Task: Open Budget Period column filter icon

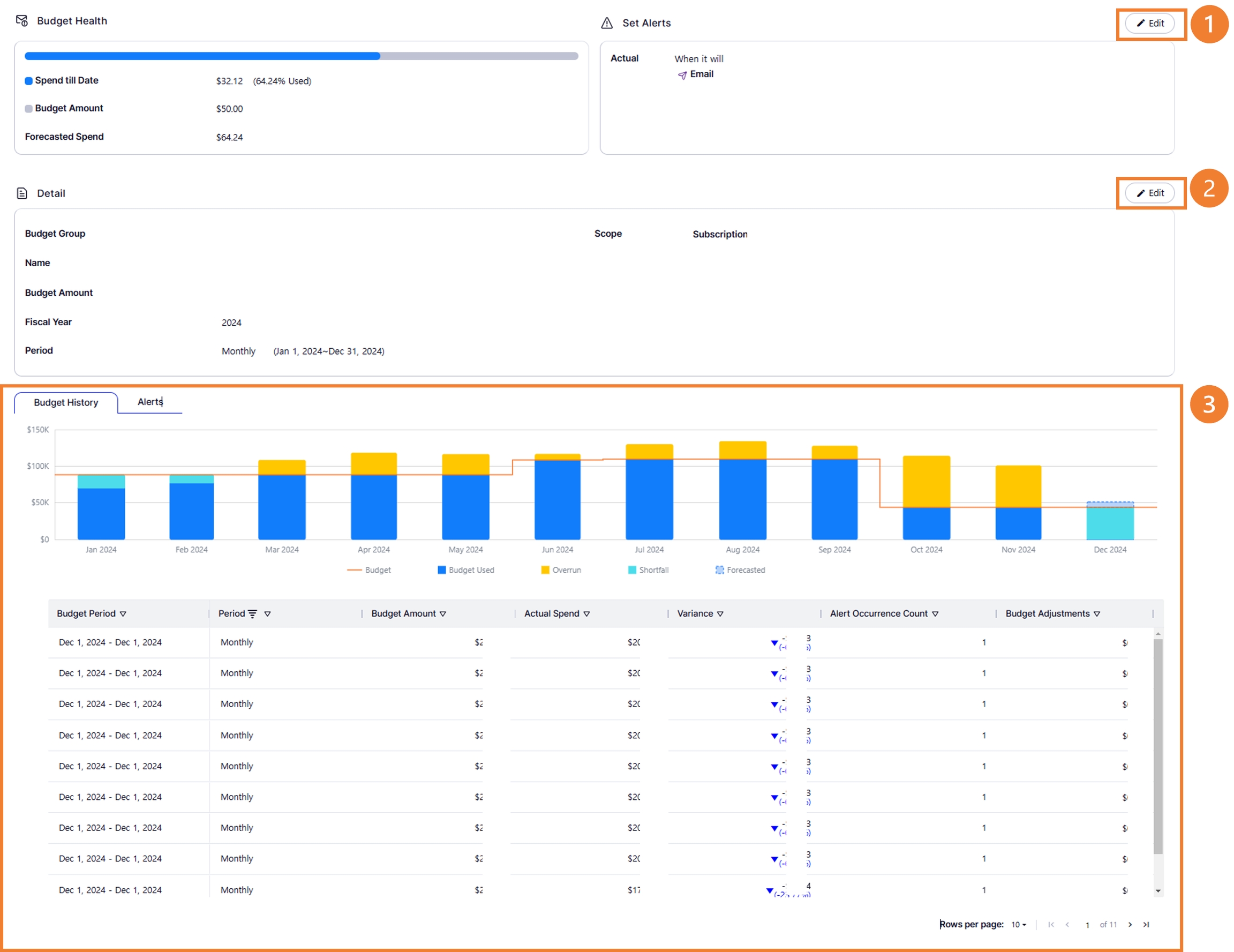Action: point(123,614)
